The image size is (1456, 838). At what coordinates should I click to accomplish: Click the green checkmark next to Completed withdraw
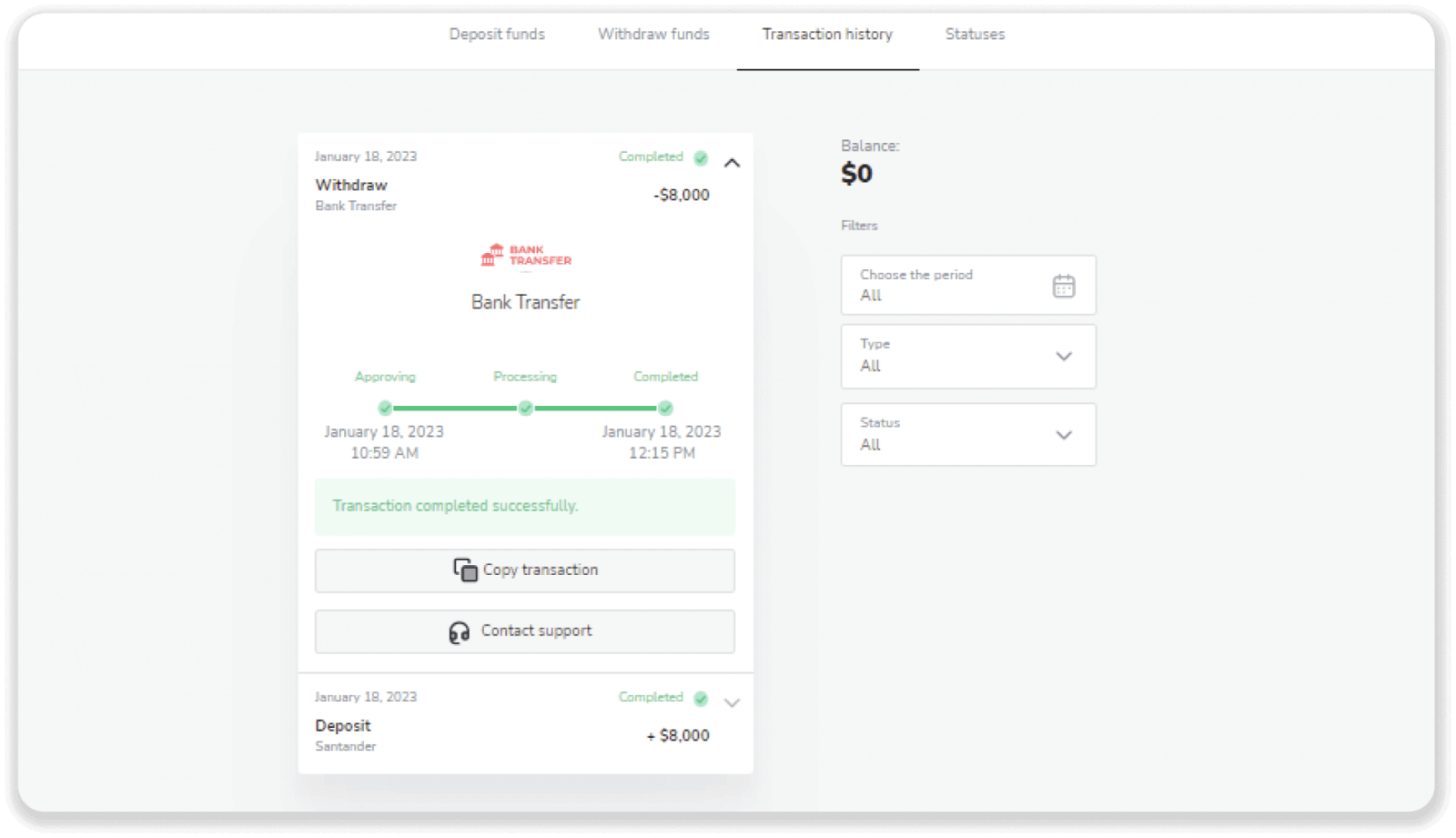(x=701, y=157)
